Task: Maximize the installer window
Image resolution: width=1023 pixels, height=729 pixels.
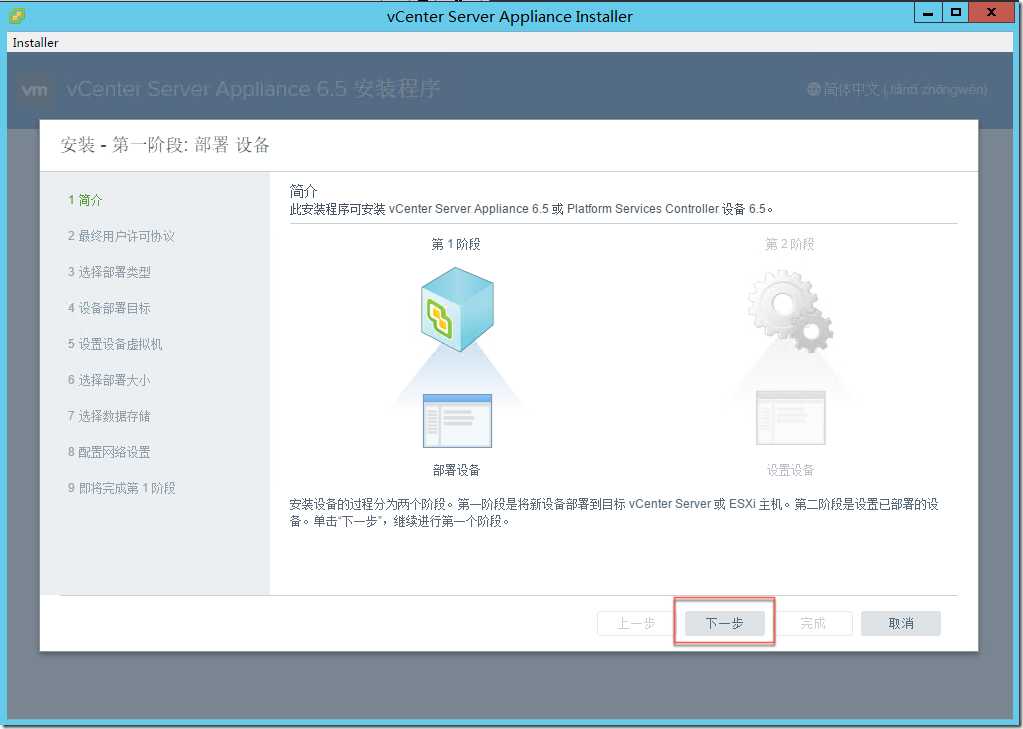Action: 956,12
